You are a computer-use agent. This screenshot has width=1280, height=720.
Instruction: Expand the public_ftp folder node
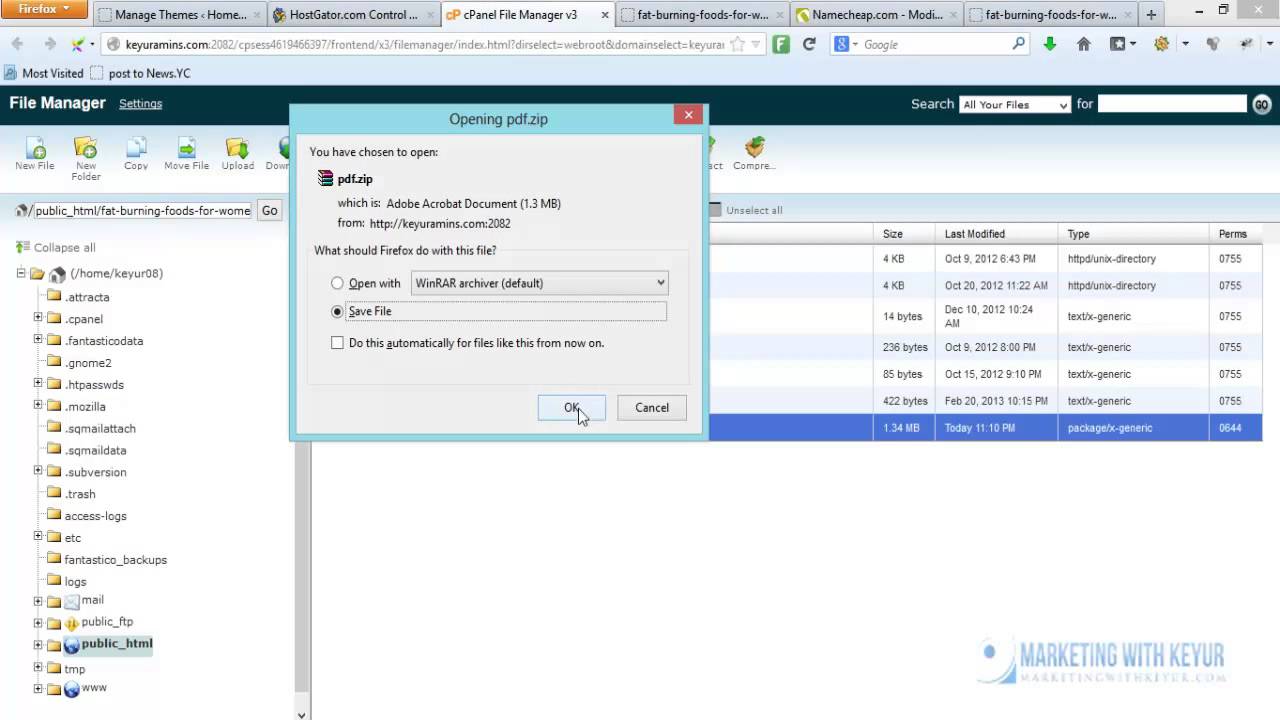[38, 623]
